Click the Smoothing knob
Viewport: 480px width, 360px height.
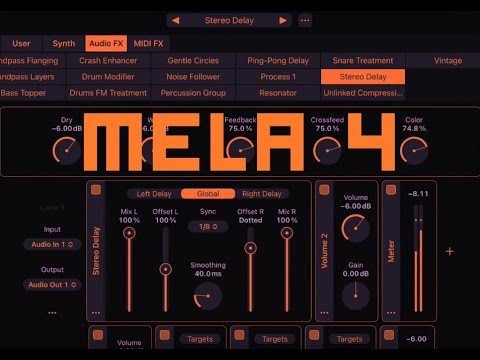tap(208, 296)
